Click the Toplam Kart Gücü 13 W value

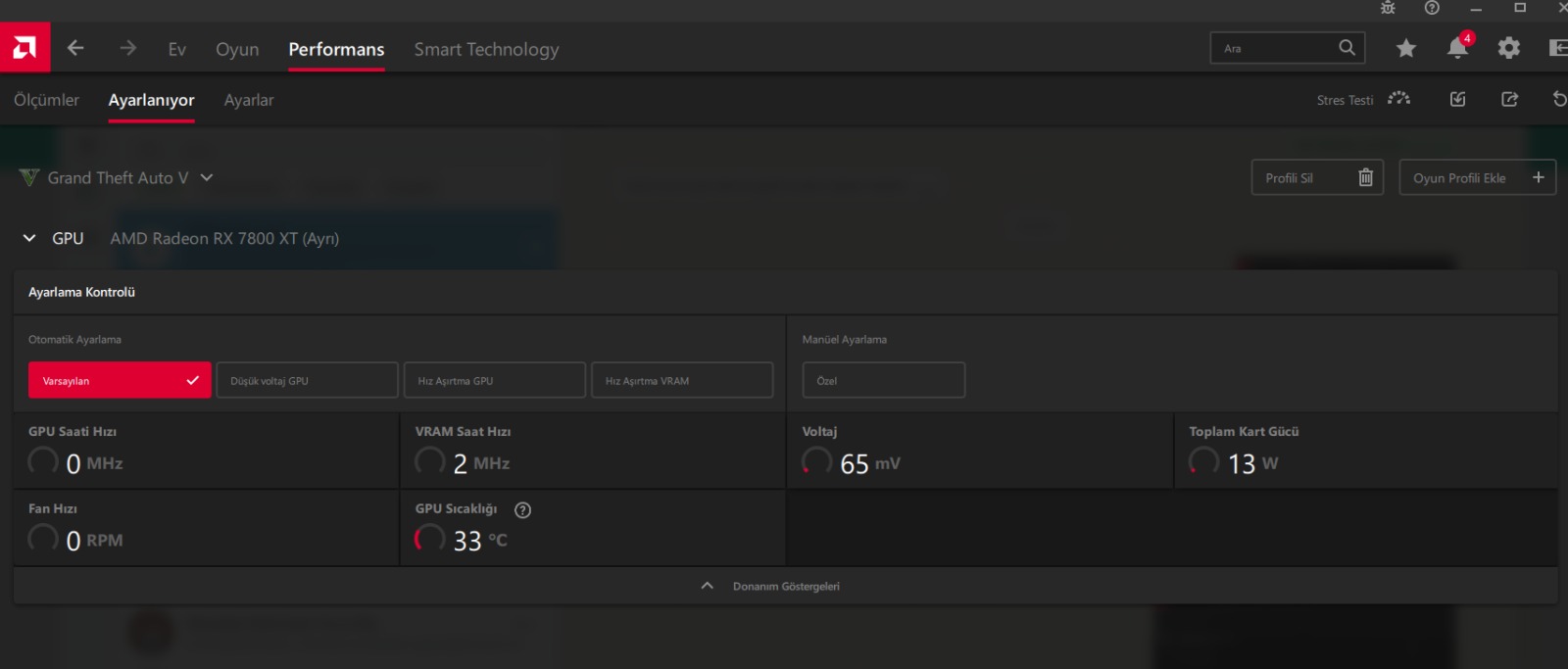point(1253,463)
